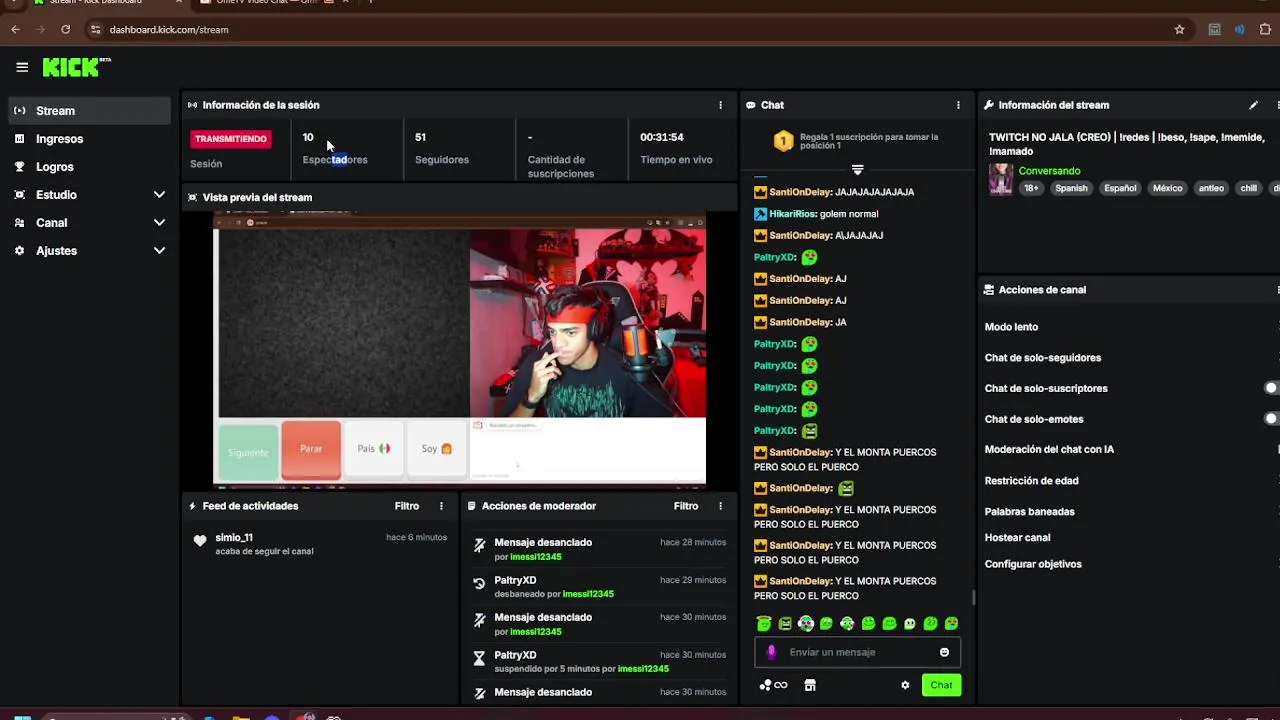Image resolution: width=1280 pixels, height=720 pixels.
Task: Toggle Chat de solo-emotes switch
Action: 1272,419
